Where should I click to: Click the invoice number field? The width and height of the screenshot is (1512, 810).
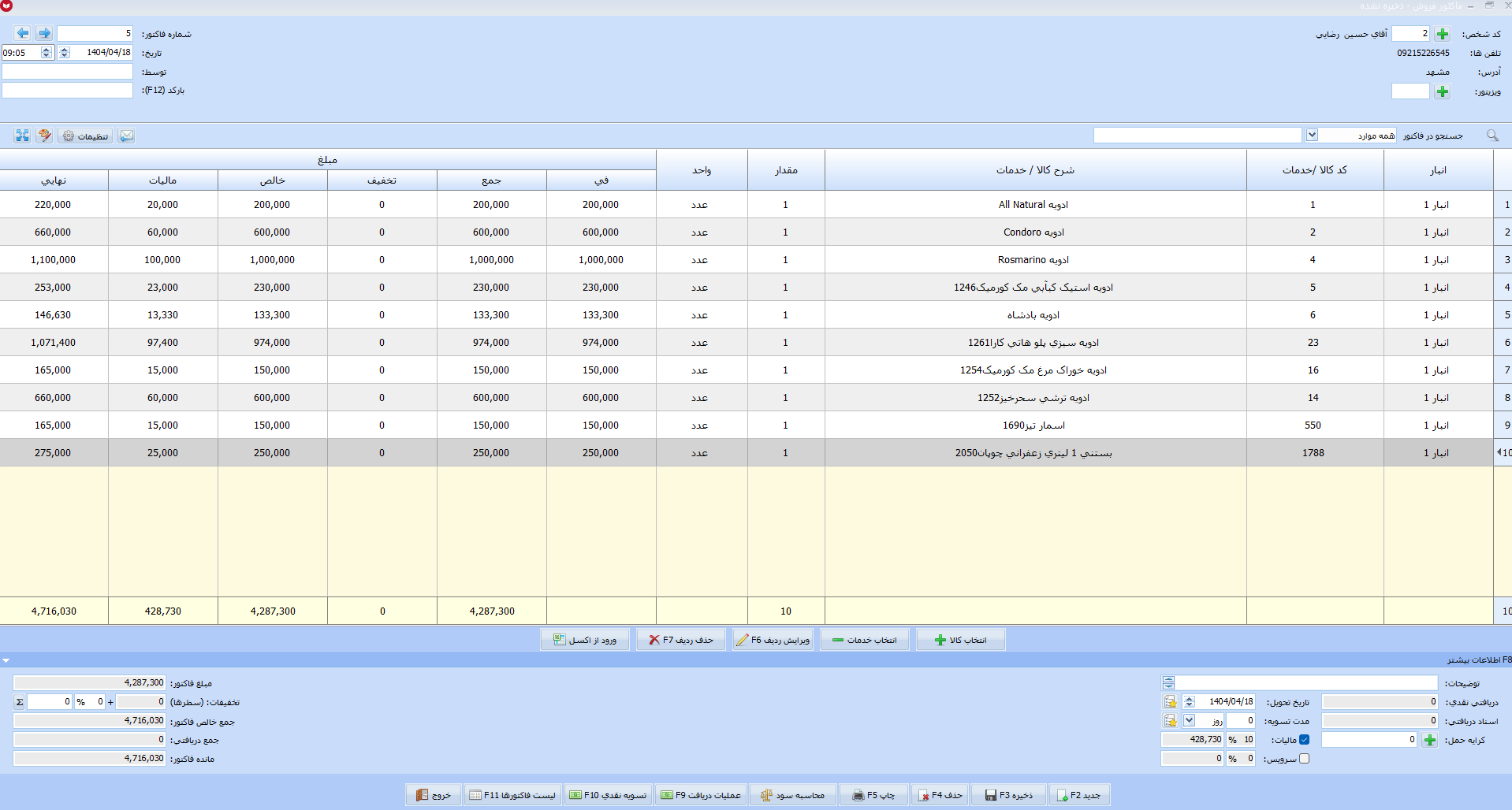coord(95,33)
